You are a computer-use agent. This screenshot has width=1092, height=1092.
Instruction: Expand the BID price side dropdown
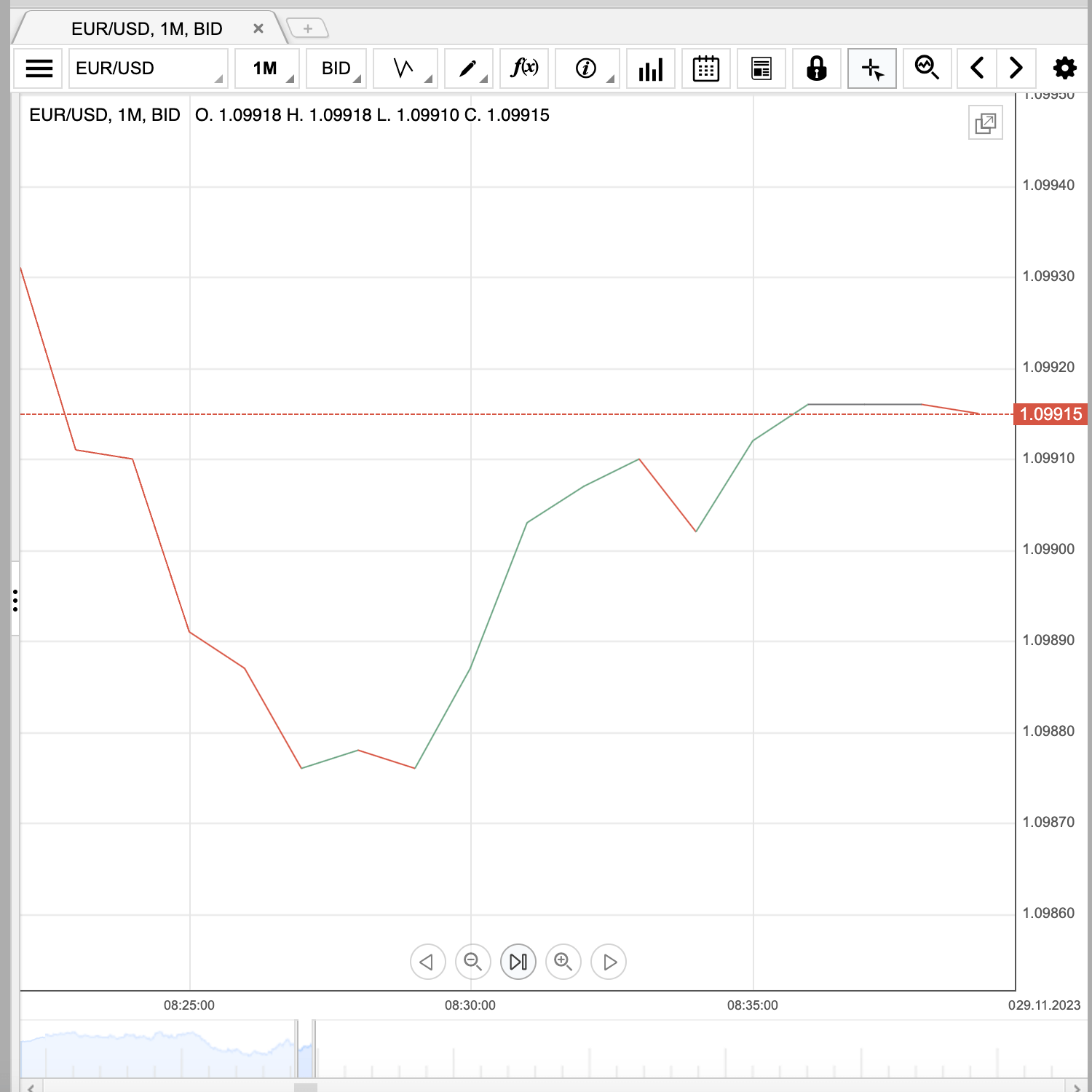pos(336,68)
